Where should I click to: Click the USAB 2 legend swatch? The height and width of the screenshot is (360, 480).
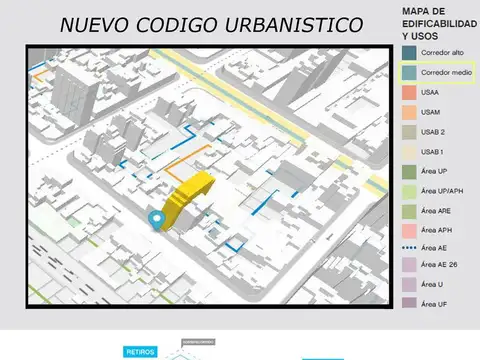[409, 132]
